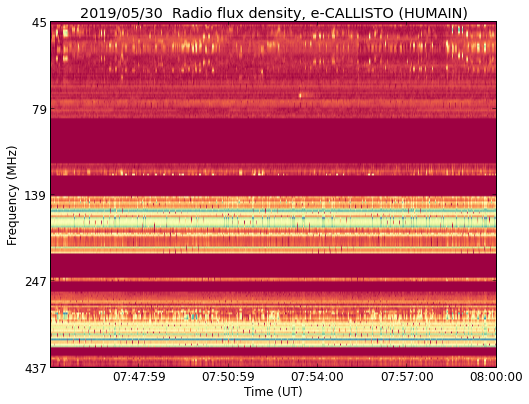Click the 2019/05/30 date in the title

click(x=121, y=14)
